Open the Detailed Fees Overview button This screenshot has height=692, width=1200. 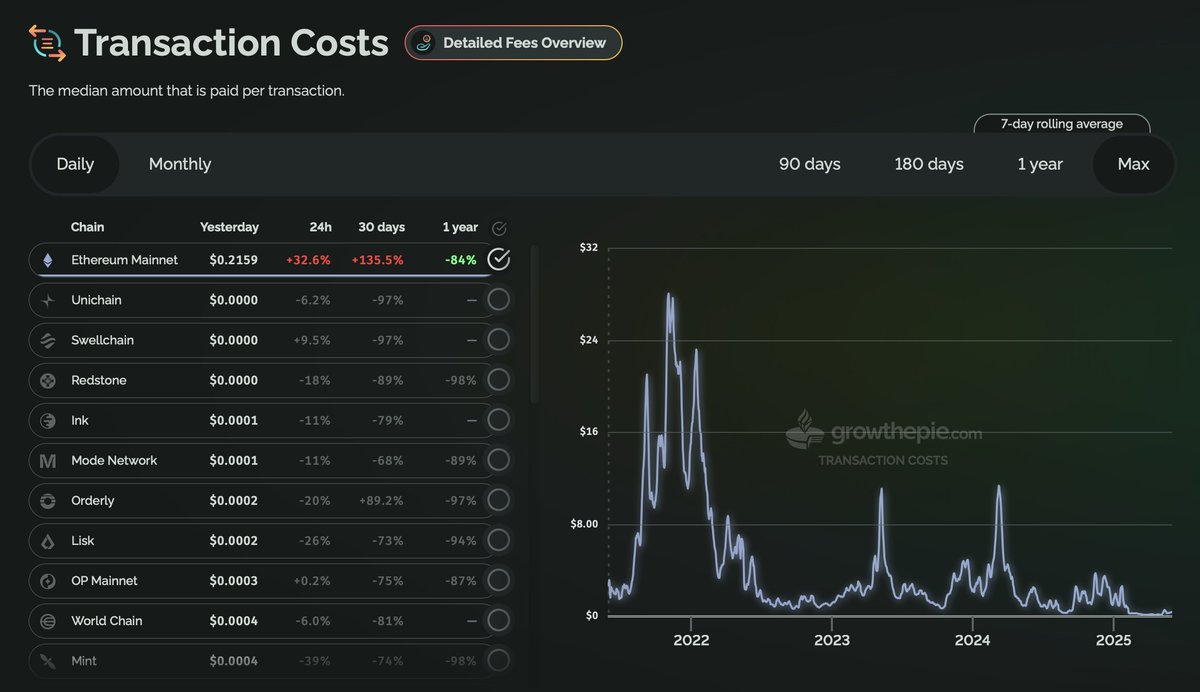click(x=513, y=43)
